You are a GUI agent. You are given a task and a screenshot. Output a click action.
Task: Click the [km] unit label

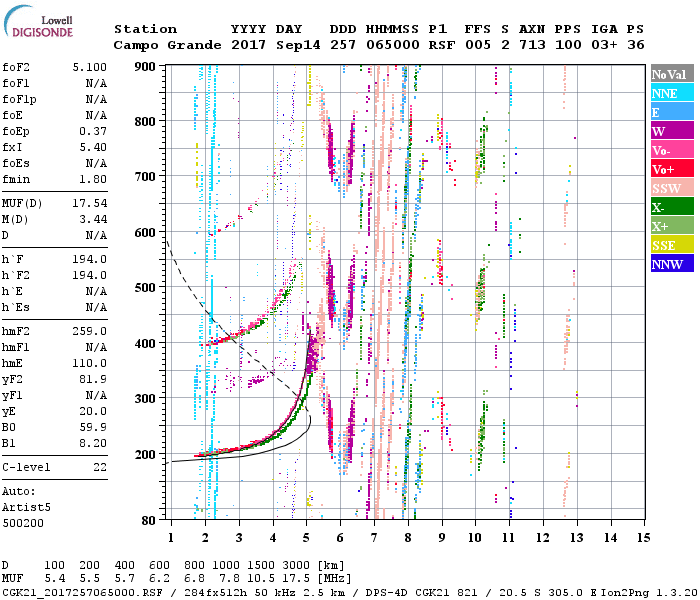coord(331,566)
